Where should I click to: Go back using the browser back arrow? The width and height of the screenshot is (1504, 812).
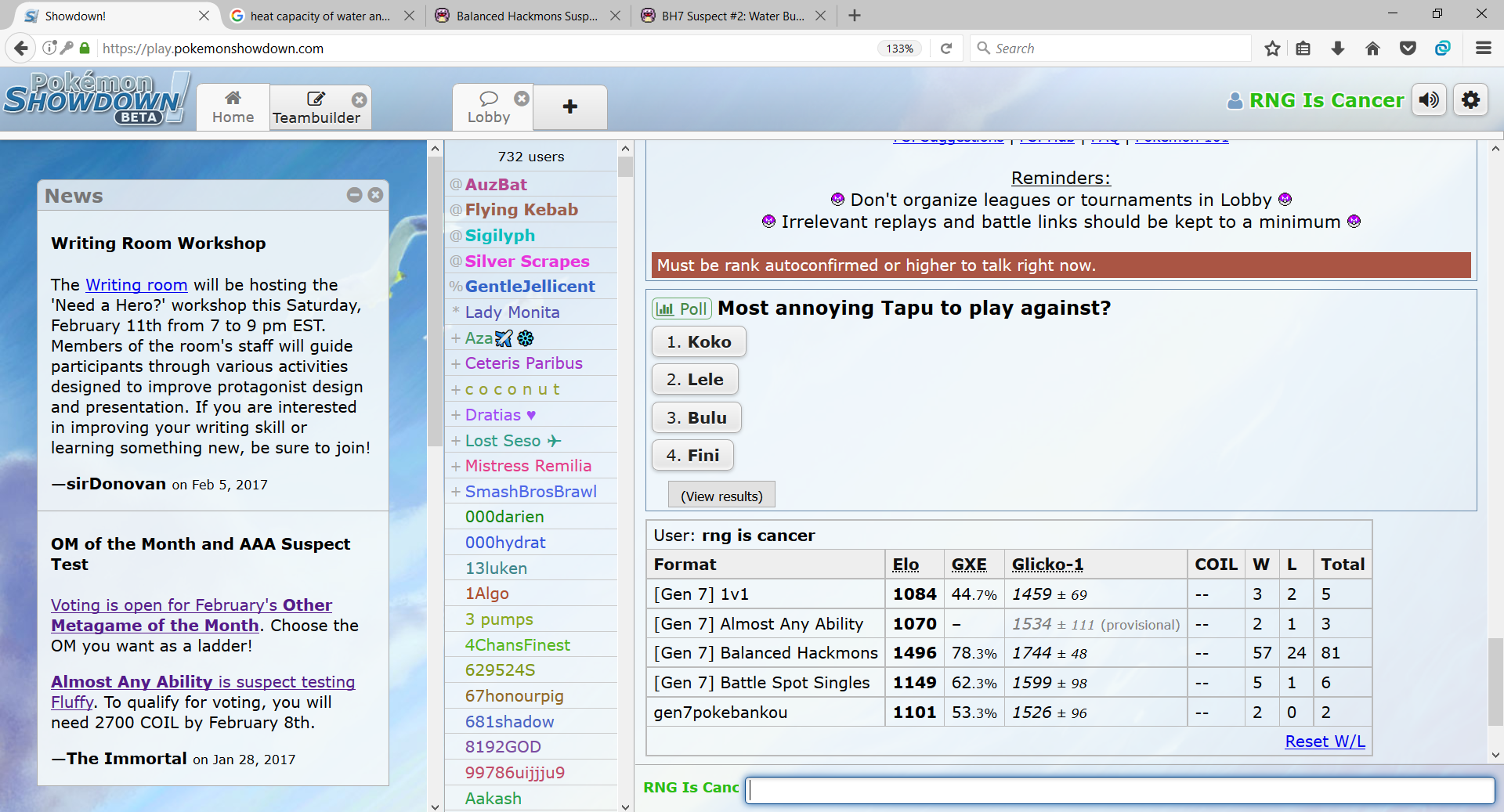[21, 49]
